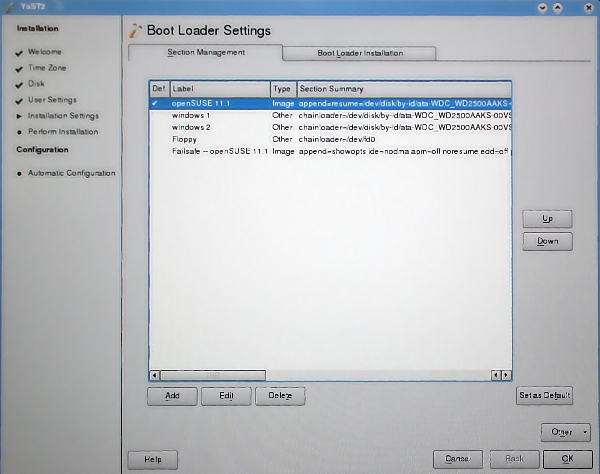Delete the selected boot section

pos(280,396)
